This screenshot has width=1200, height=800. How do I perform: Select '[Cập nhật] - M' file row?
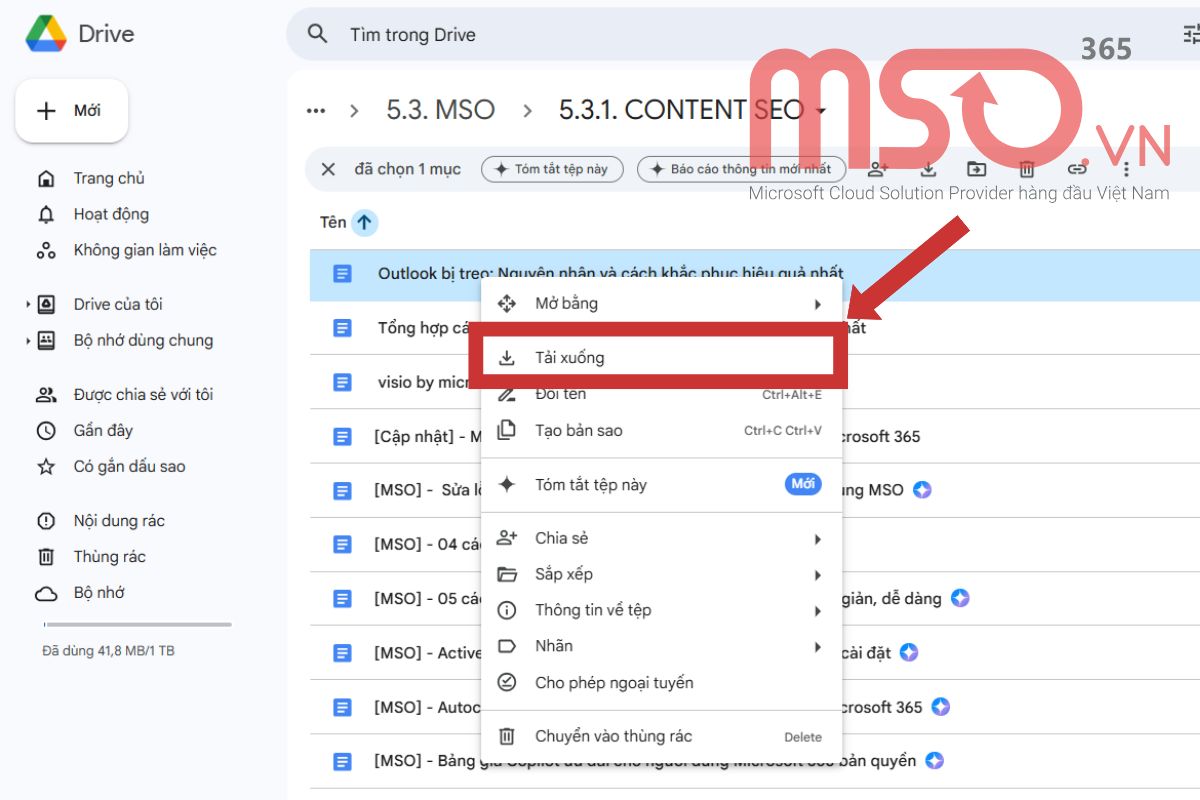tap(755, 436)
